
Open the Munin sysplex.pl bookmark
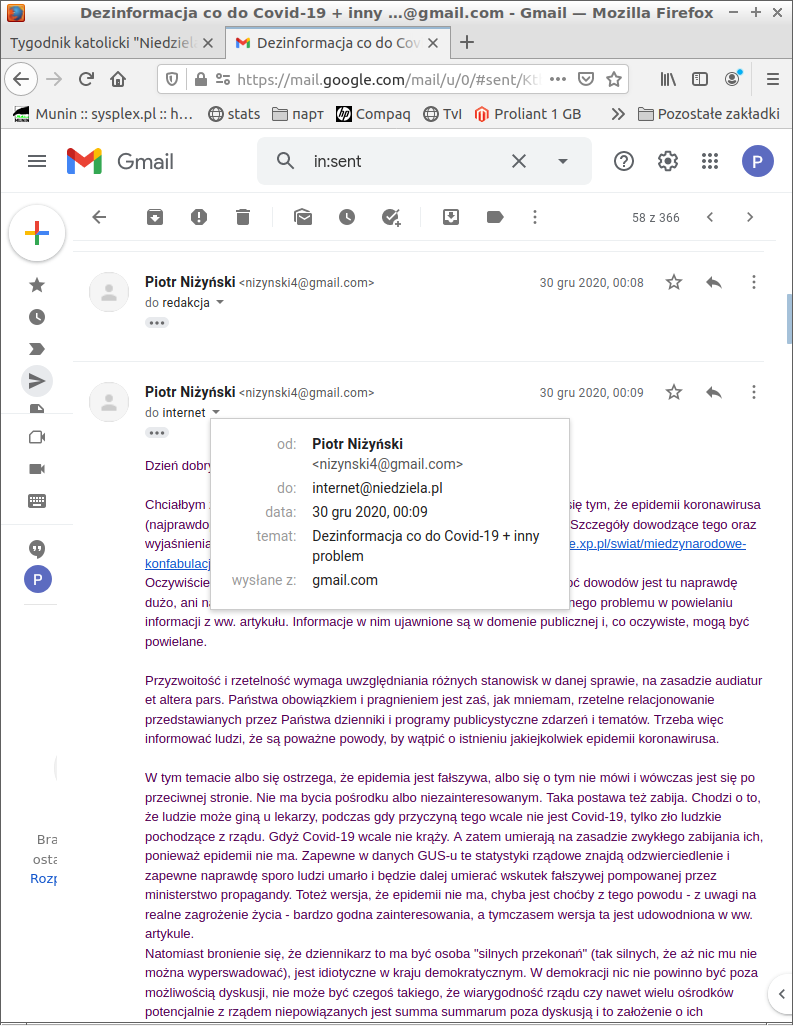point(103,114)
